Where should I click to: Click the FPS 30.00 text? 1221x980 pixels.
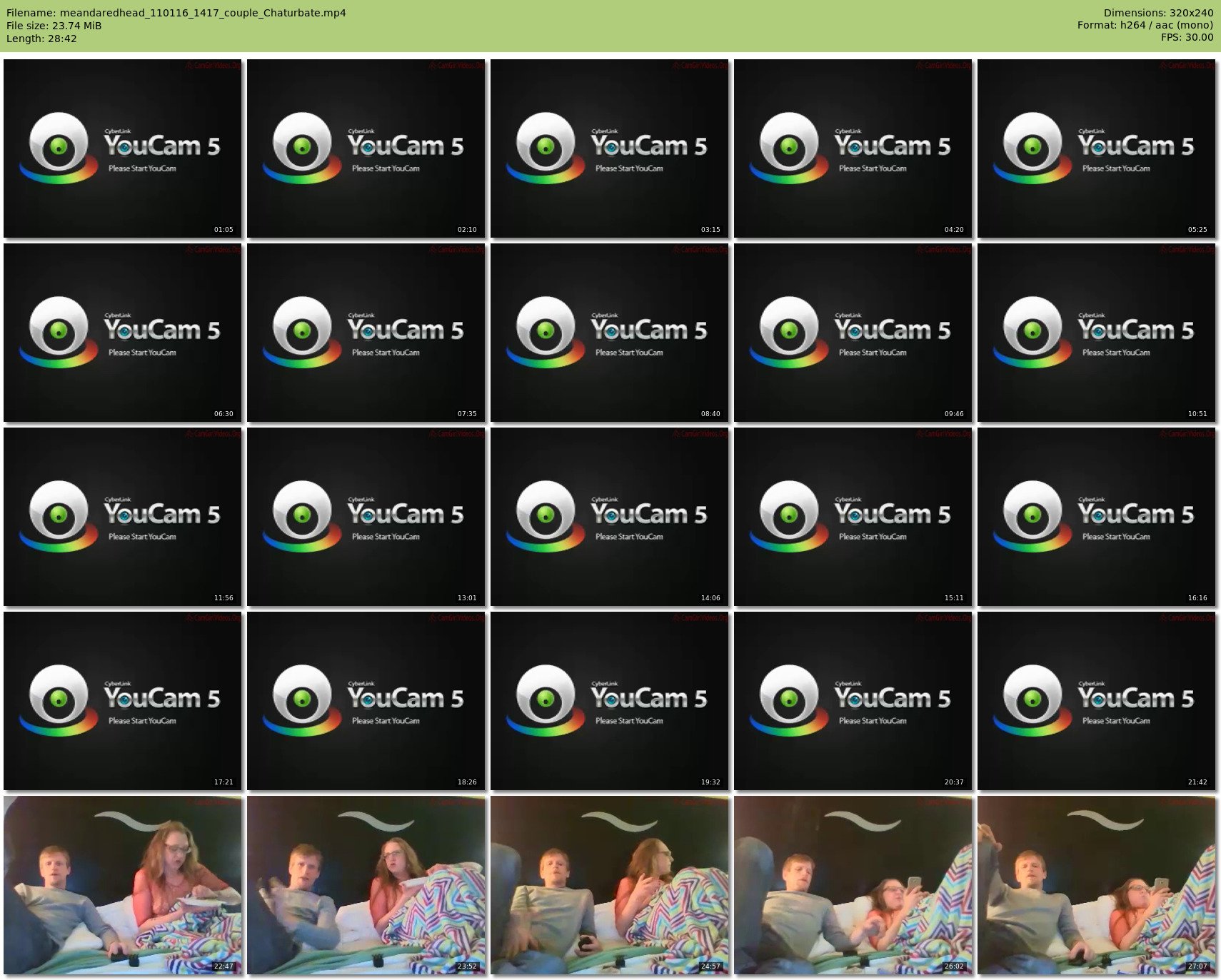tap(1187, 37)
